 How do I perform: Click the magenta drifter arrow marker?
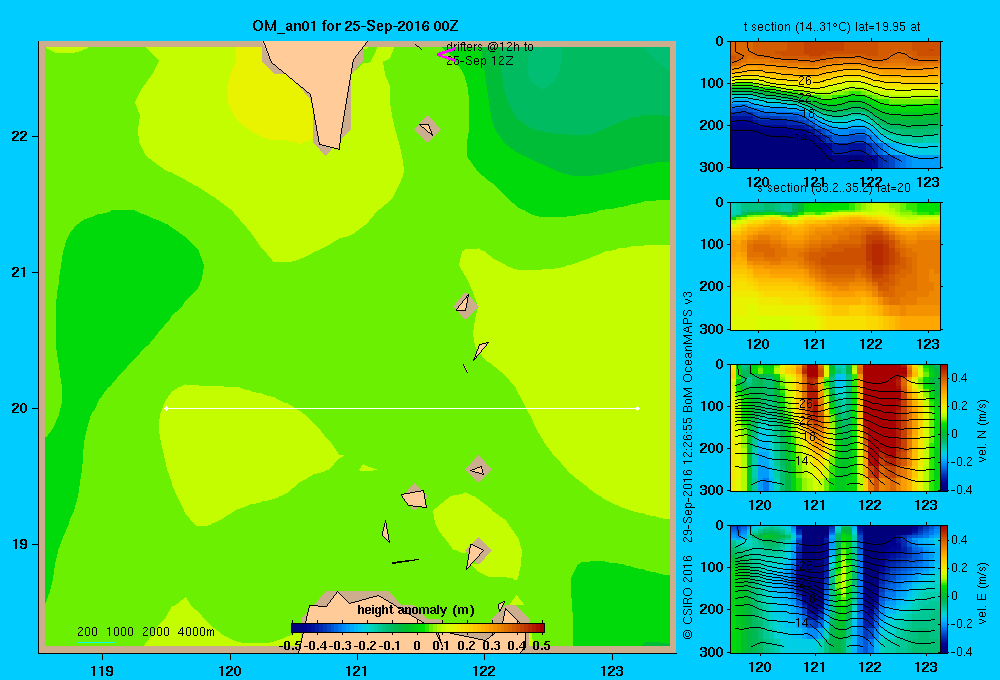pos(445,54)
